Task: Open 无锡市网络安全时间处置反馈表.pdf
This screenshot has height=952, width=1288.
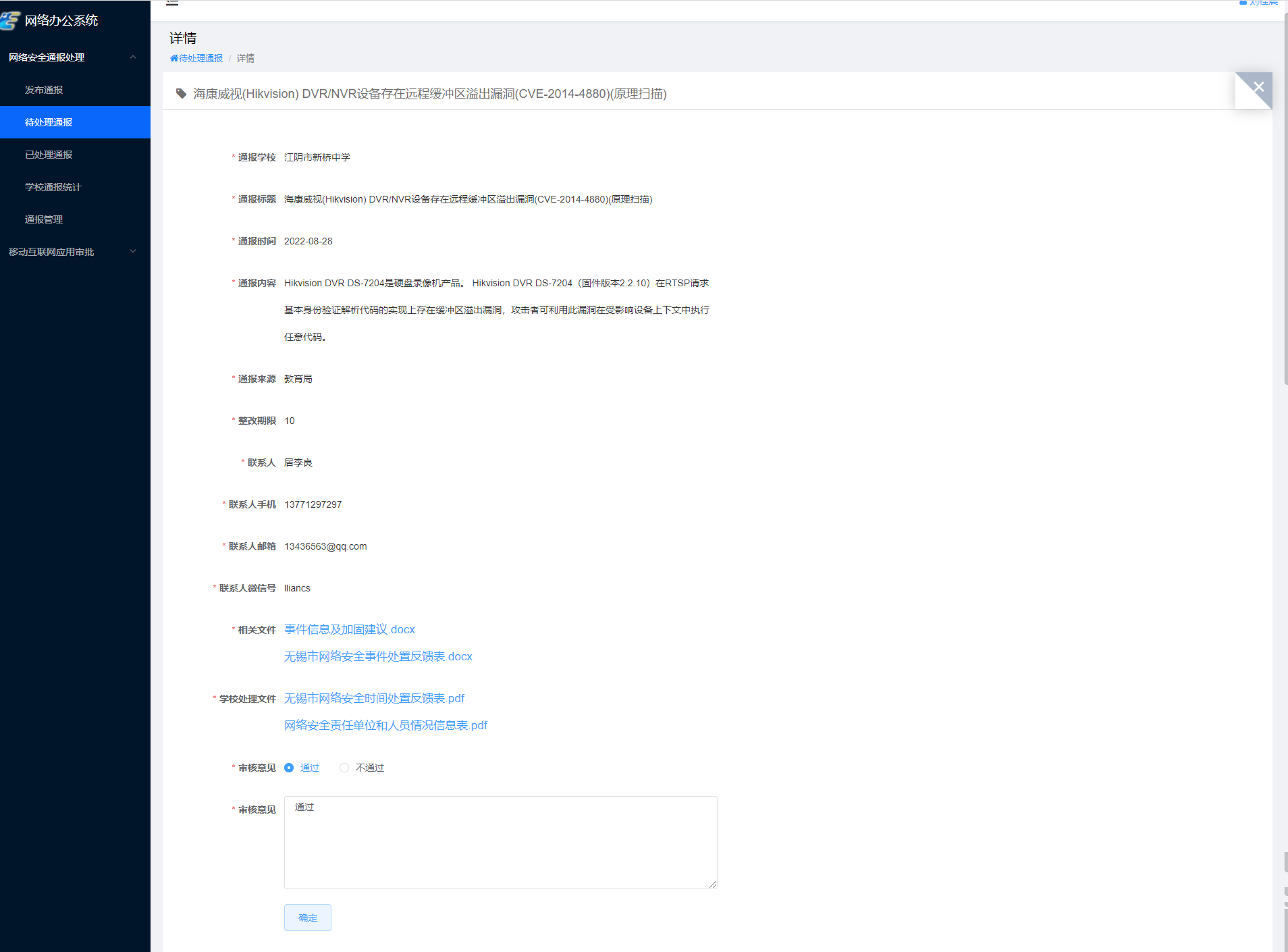Action: click(374, 698)
